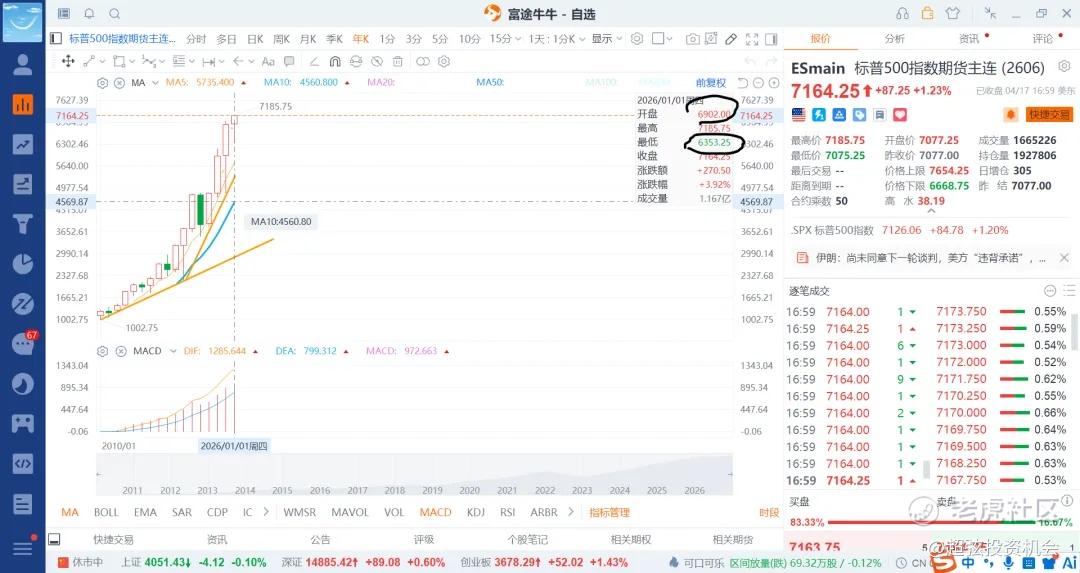Open the pie chart portfolio sidebar icon
The image size is (1080, 573).
(x=23, y=264)
